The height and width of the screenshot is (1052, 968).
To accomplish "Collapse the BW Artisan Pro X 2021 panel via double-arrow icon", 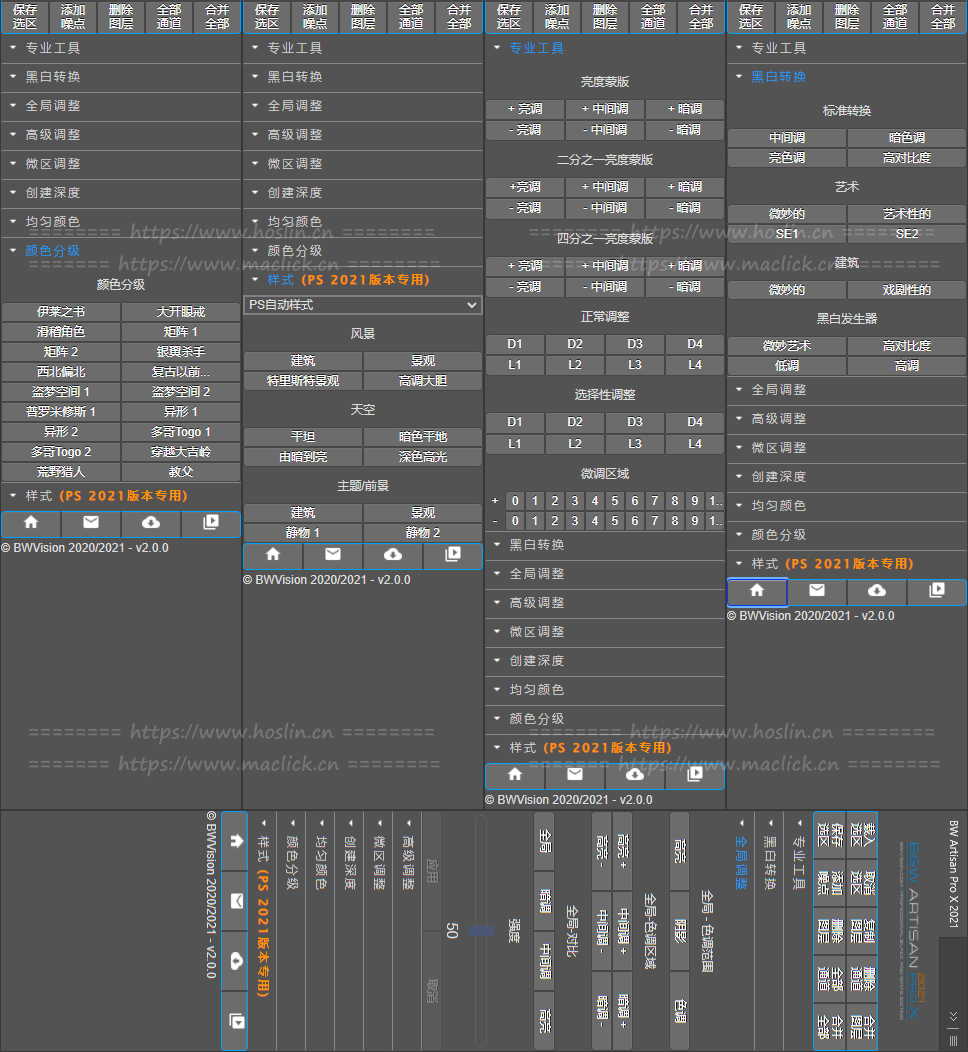I will click(953, 1017).
